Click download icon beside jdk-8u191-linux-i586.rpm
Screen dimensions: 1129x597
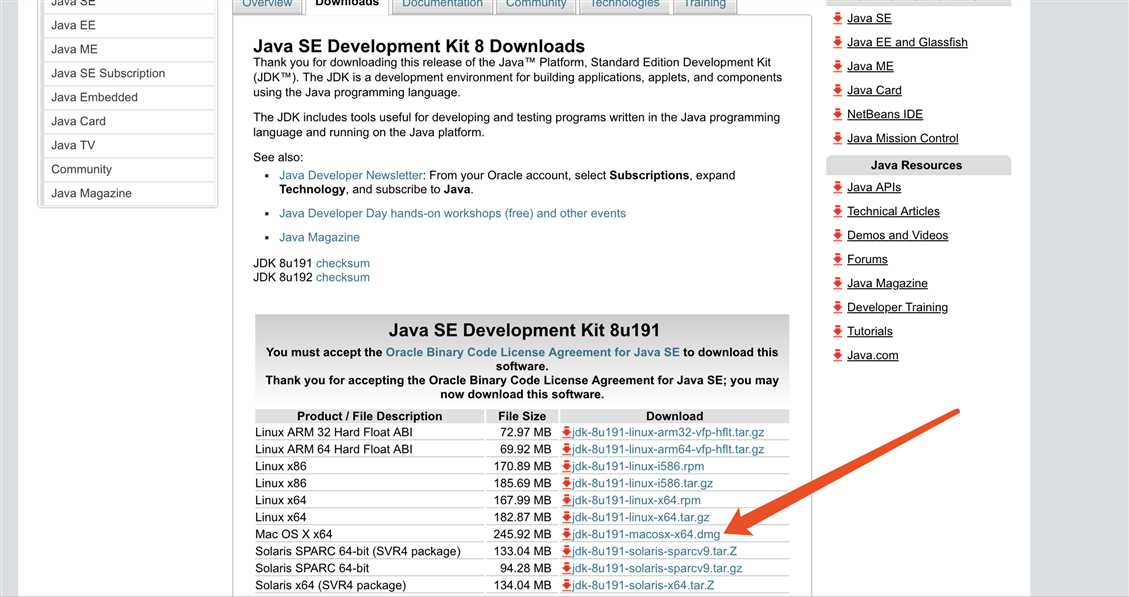pyautogui.click(x=567, y=466)
